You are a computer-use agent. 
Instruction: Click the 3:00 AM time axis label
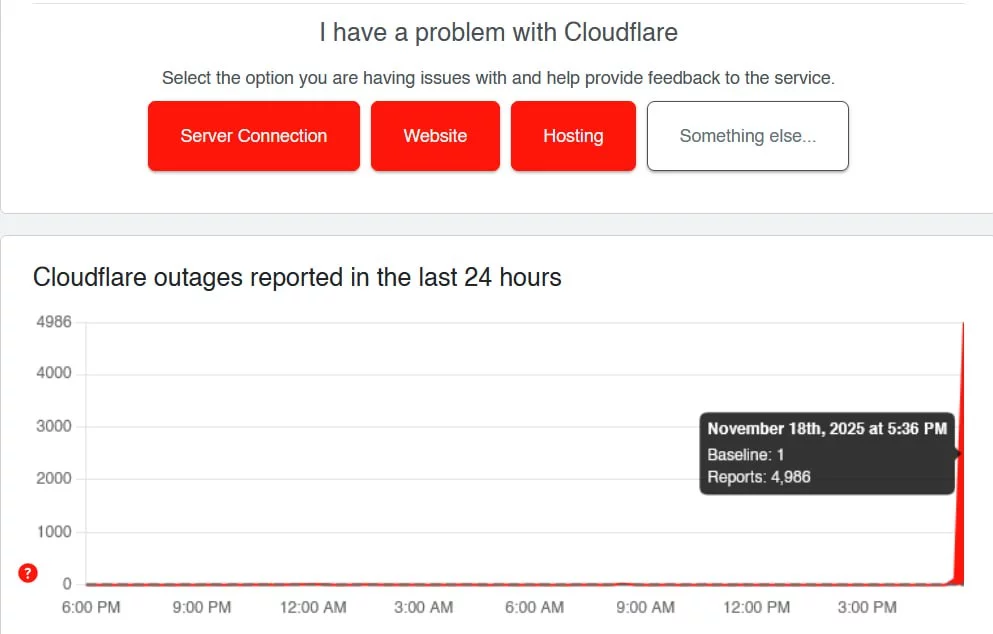click(x=424, y=607)
